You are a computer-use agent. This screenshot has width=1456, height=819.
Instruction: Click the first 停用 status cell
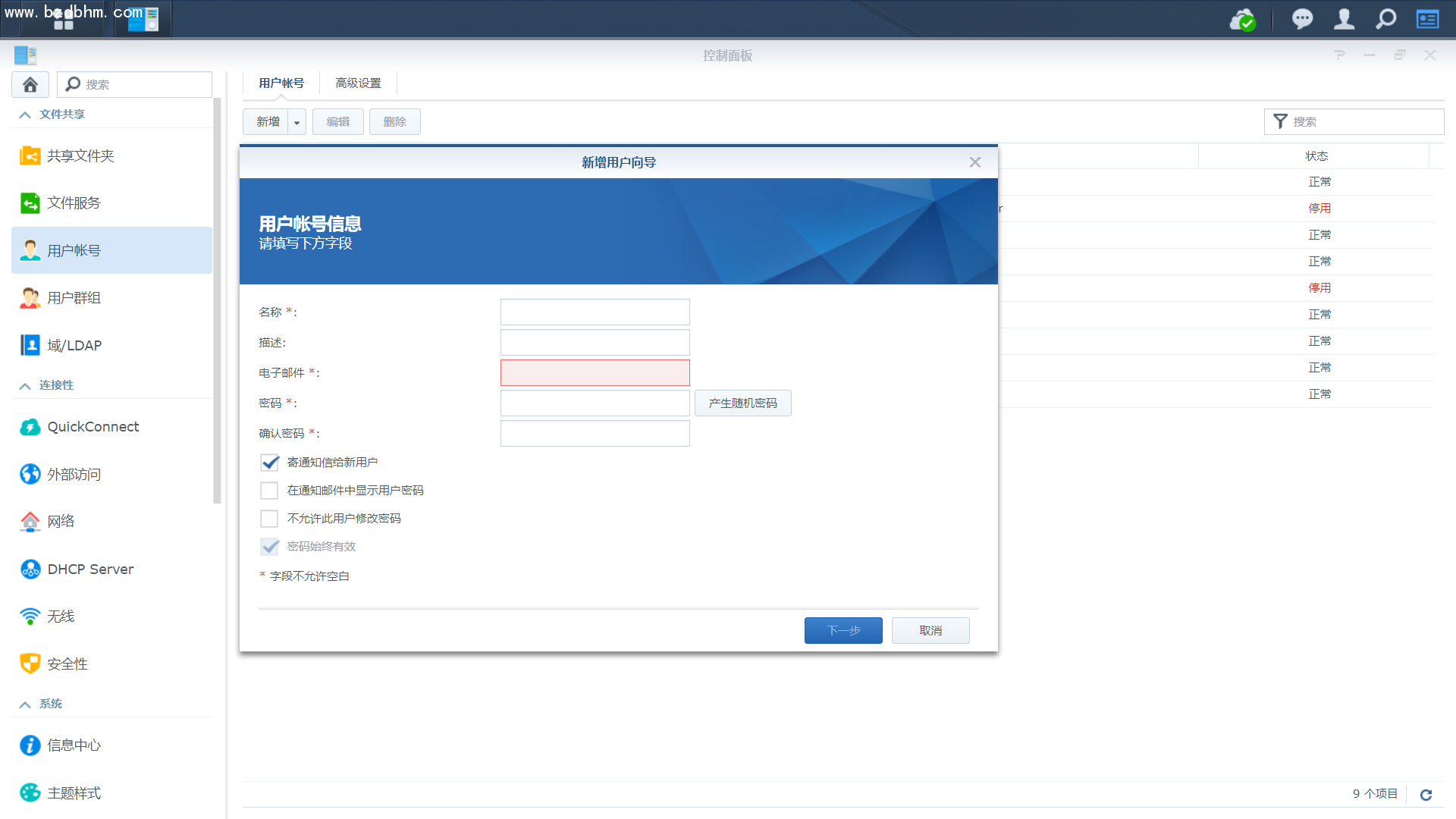pos(1319,209)
